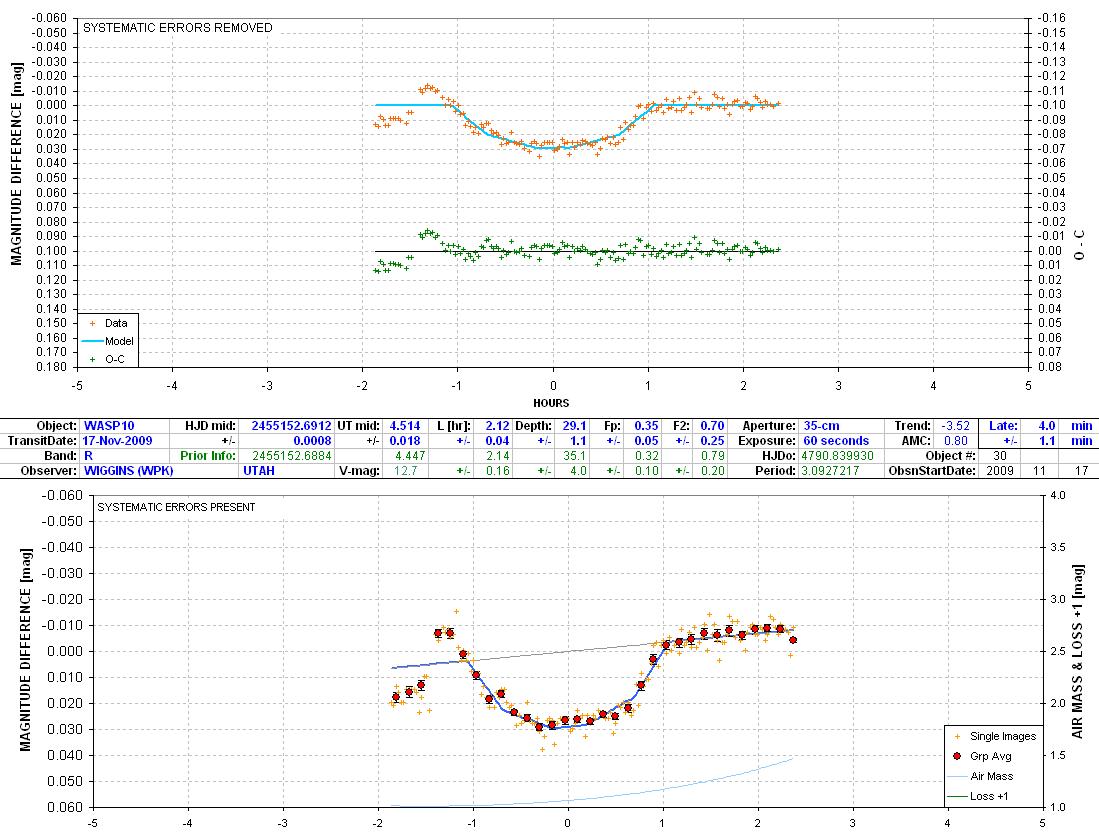The height and width of the screenshot is (834, 1099).
Task: Click the Trend value -3.52
Action: click(955, 425)
